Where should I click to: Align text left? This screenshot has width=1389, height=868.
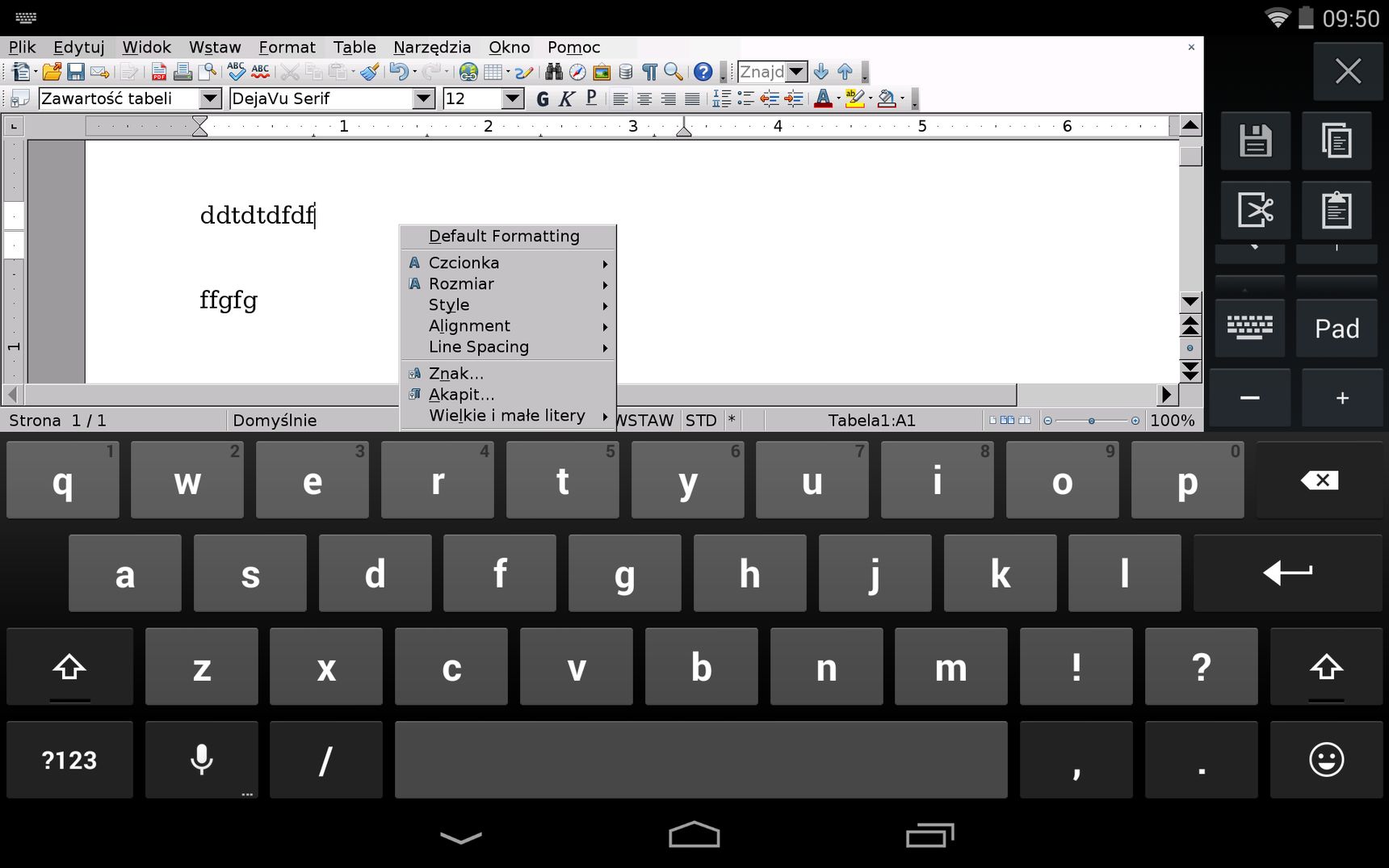point(620,99)
